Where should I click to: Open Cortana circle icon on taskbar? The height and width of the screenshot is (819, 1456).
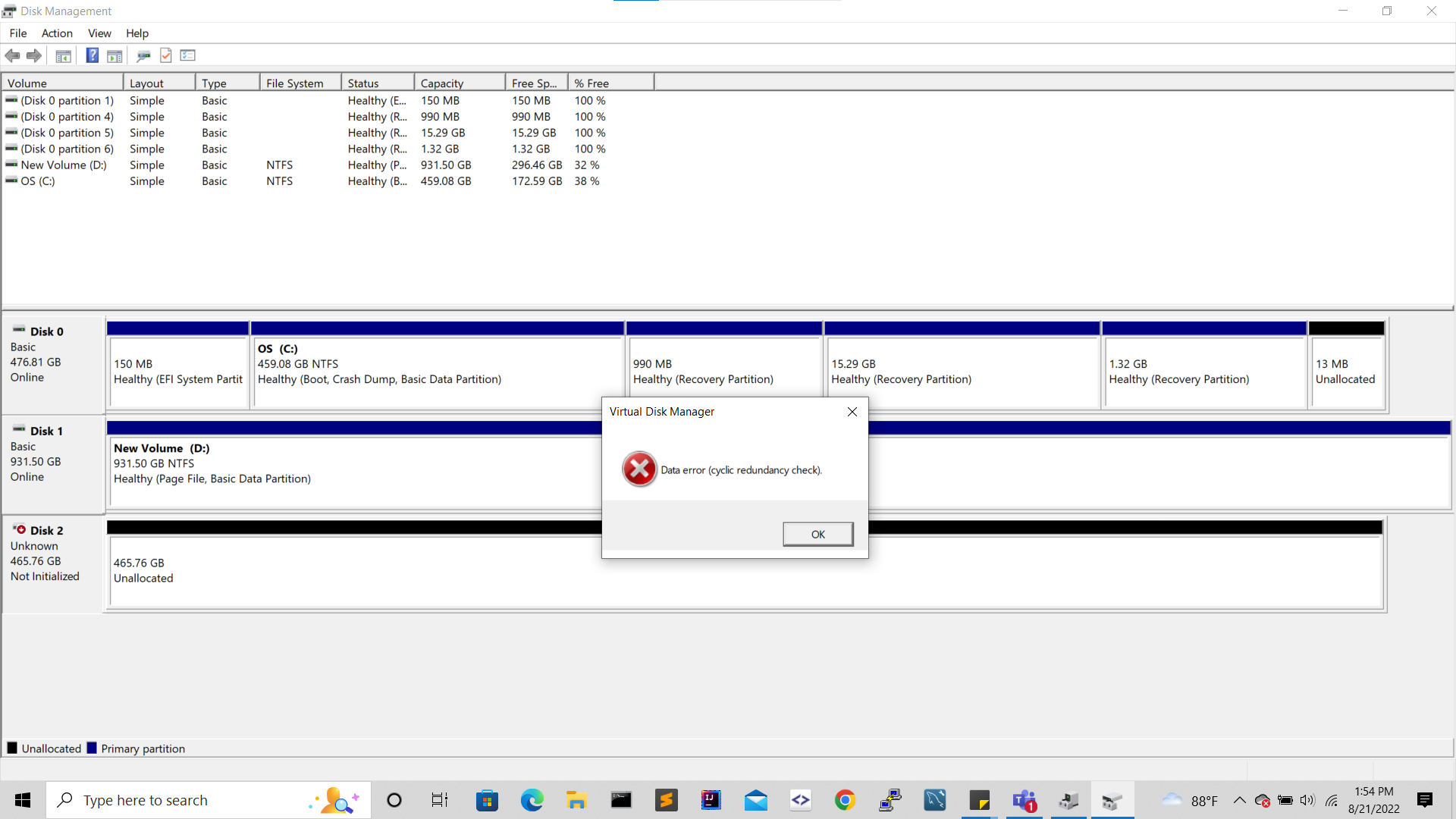point(394,800)
